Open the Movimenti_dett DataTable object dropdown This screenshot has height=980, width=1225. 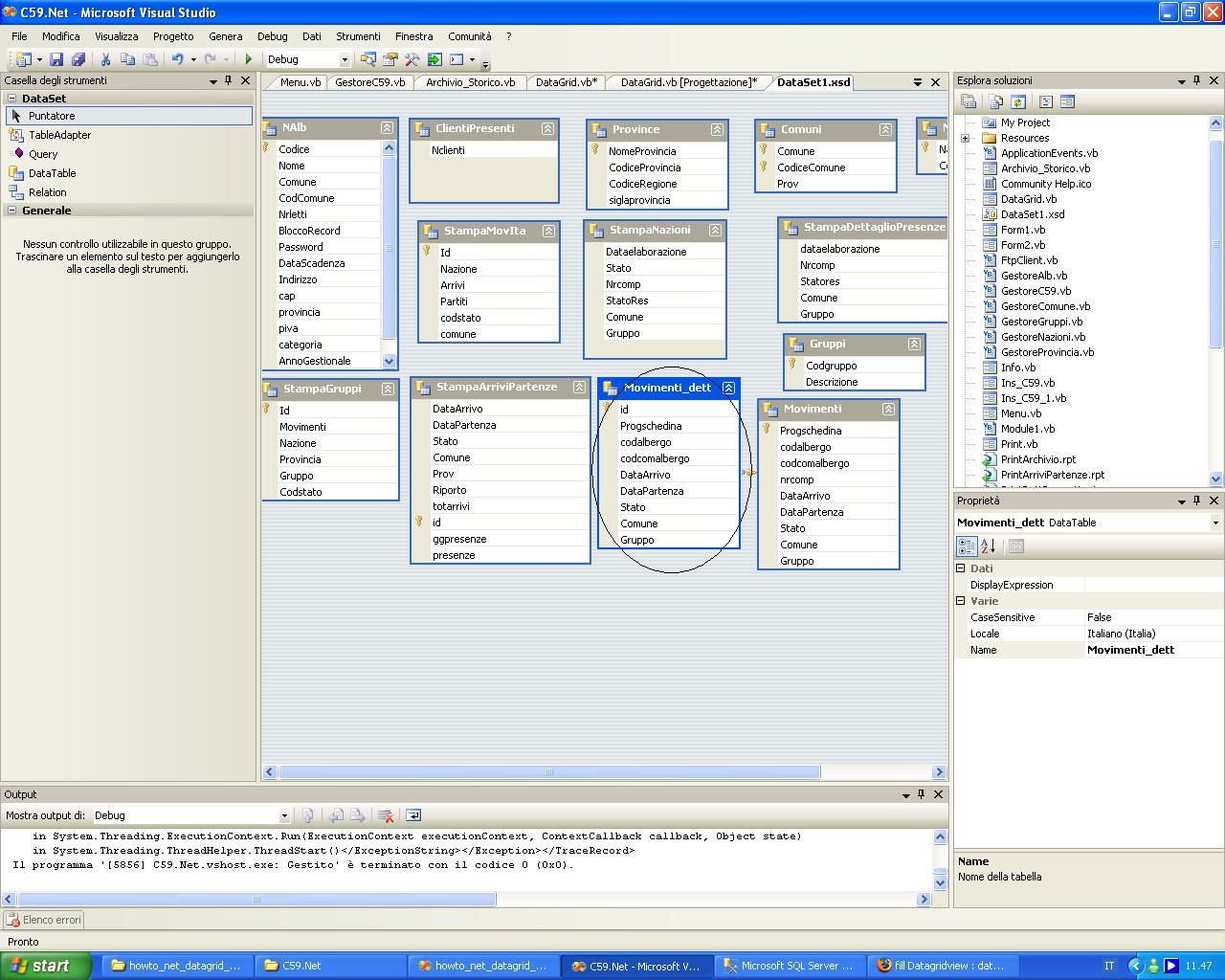[1215, 523]
